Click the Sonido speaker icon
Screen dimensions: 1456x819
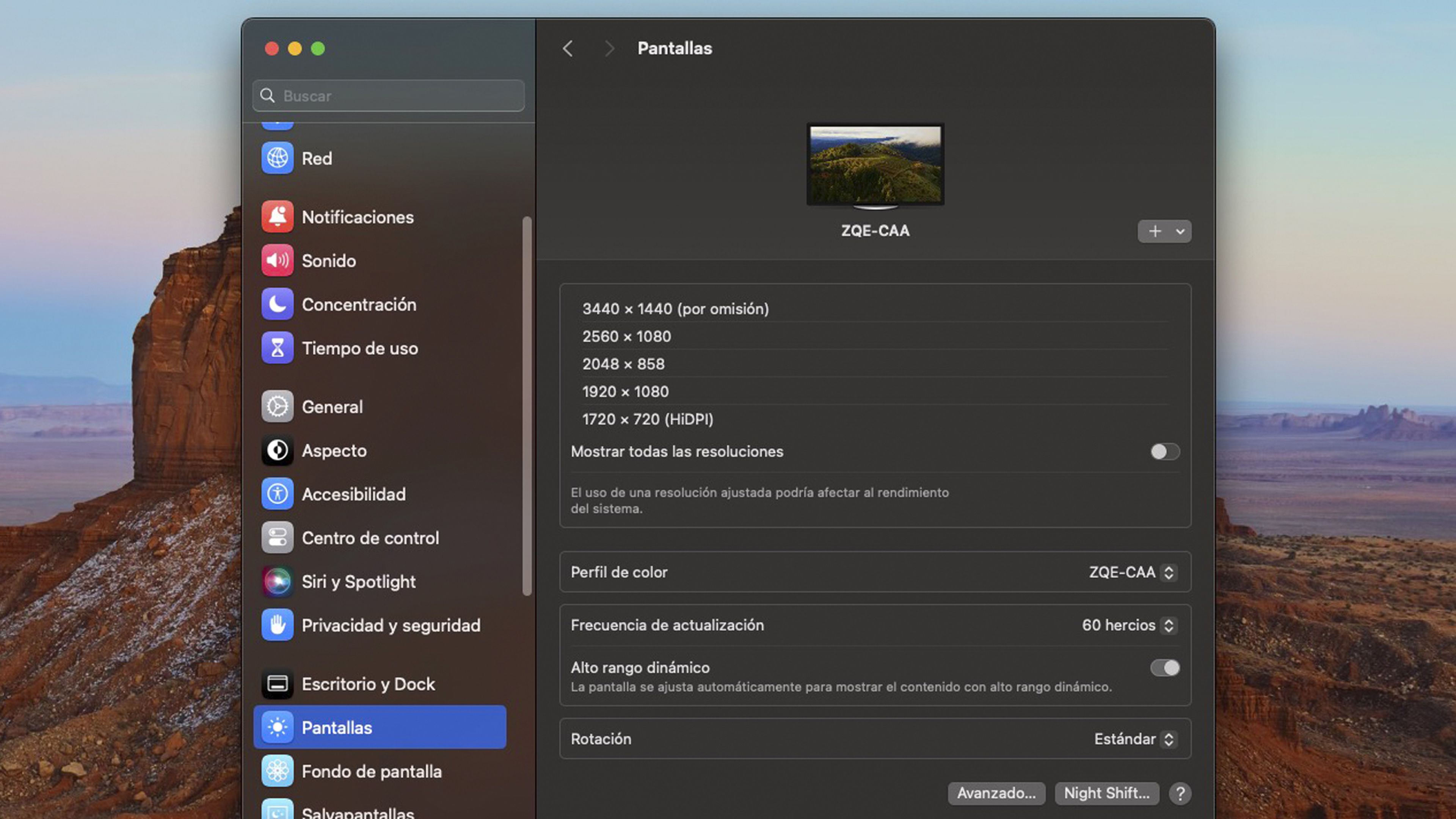[277, 260]
